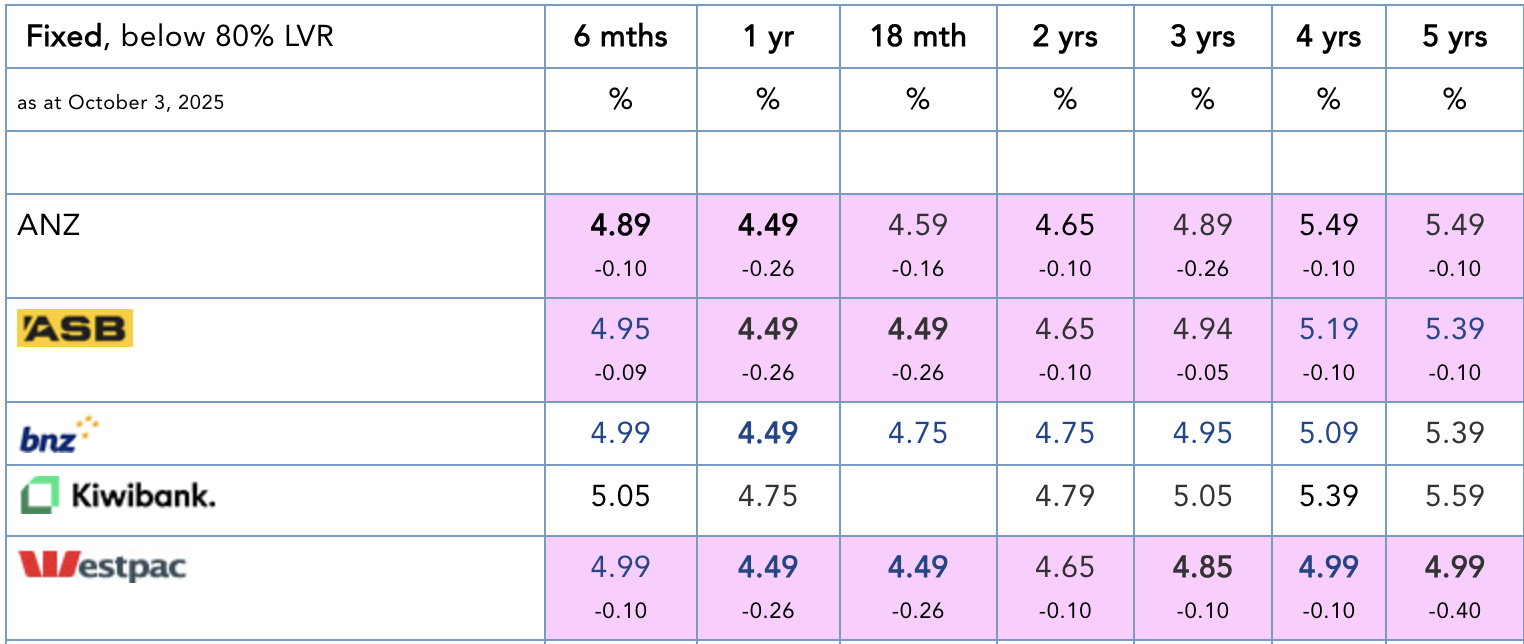Select ASB 5 year rate 5.39
Image resolution: width=1524 pixels, height=644 pixels.
(1455, 328)
